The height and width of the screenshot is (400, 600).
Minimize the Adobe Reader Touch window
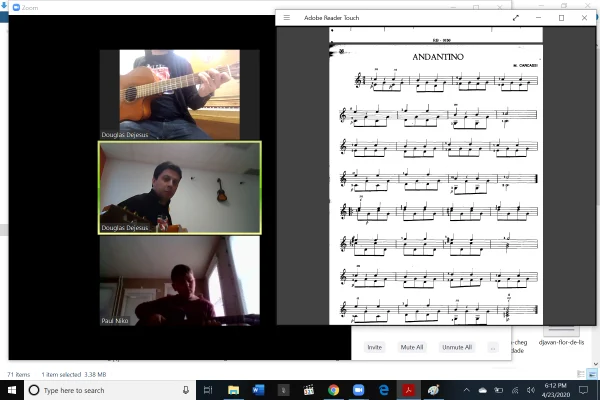coord(538,18)
